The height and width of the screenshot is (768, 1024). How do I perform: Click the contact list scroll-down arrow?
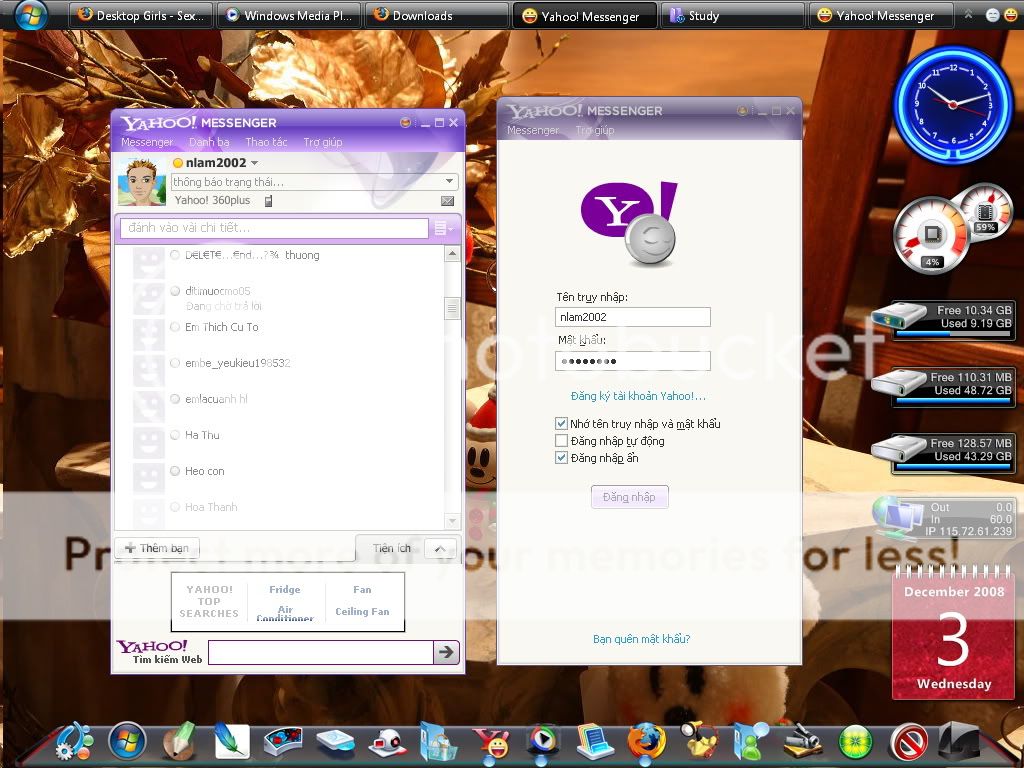coord(452,520)
